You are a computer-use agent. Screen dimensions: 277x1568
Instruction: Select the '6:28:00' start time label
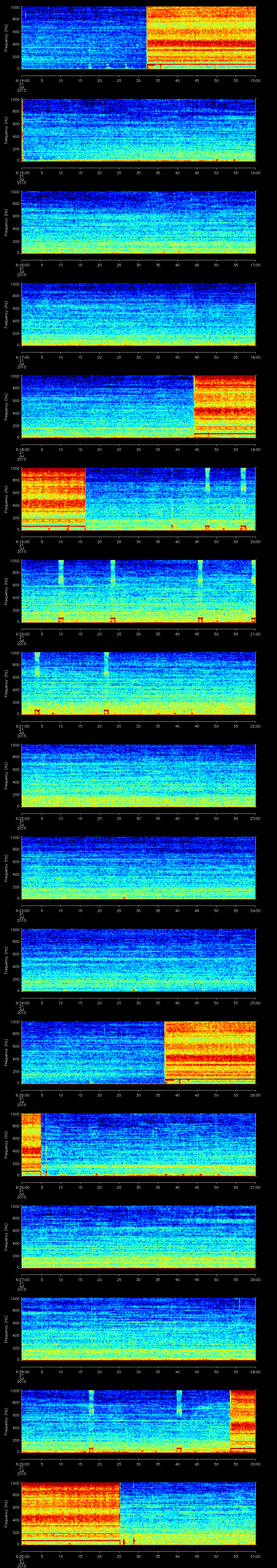point(22,1371)
